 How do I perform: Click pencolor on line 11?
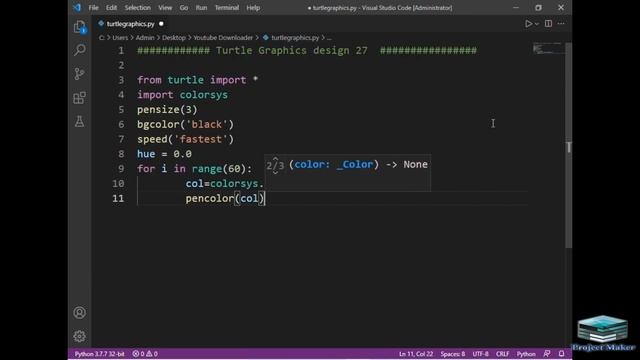click(210, 198)
